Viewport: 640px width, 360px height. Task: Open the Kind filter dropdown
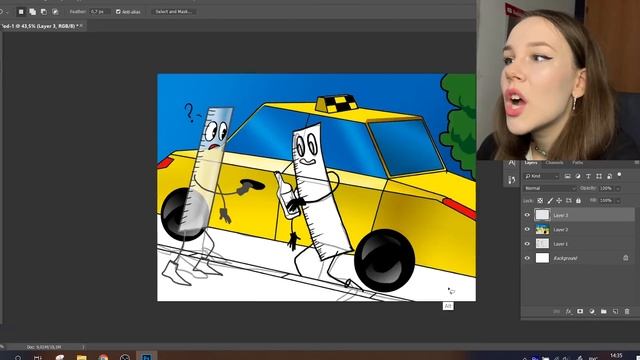point(541,176)
